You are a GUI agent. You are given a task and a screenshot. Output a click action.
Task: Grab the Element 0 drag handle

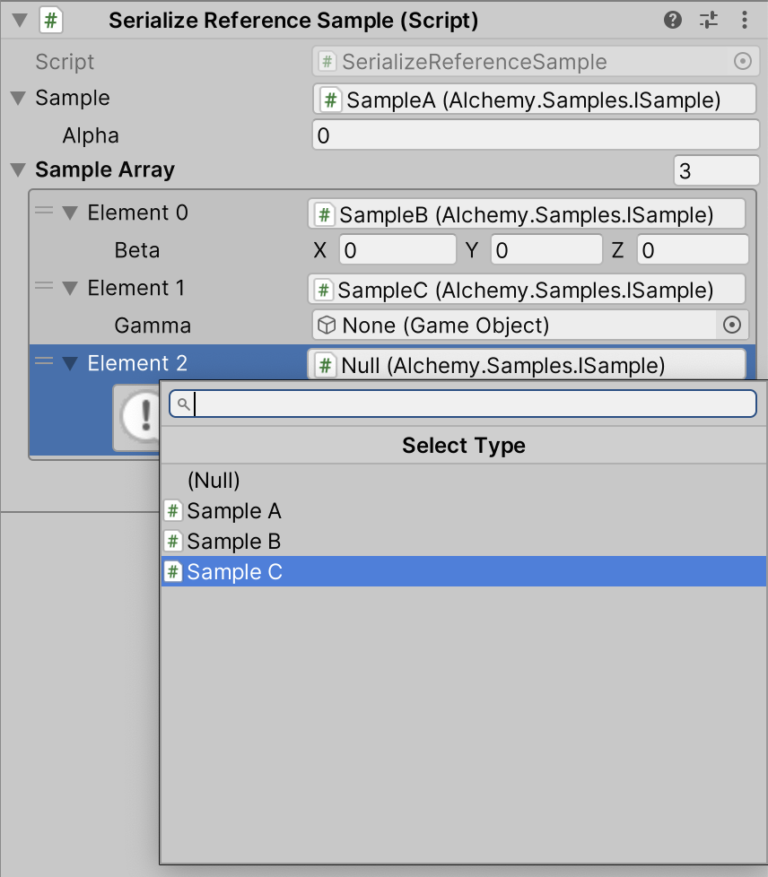pyautogui.click(x=44, y=211)
